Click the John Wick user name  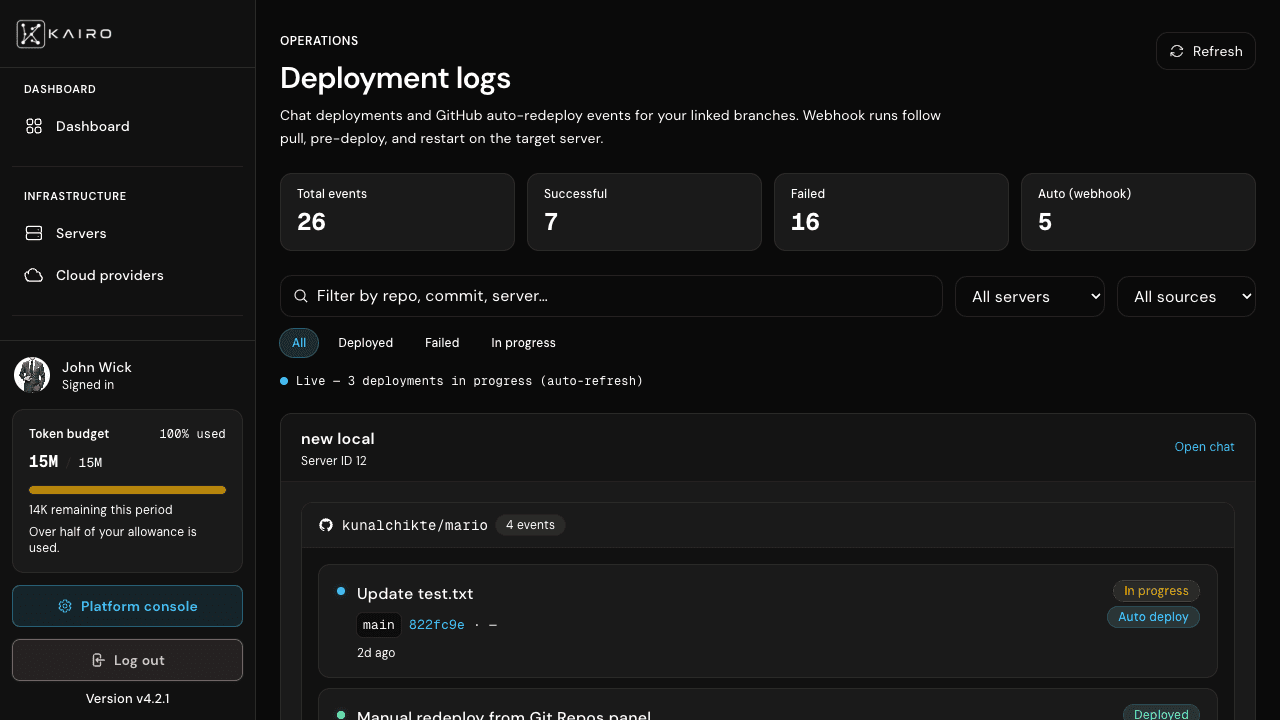97,367
